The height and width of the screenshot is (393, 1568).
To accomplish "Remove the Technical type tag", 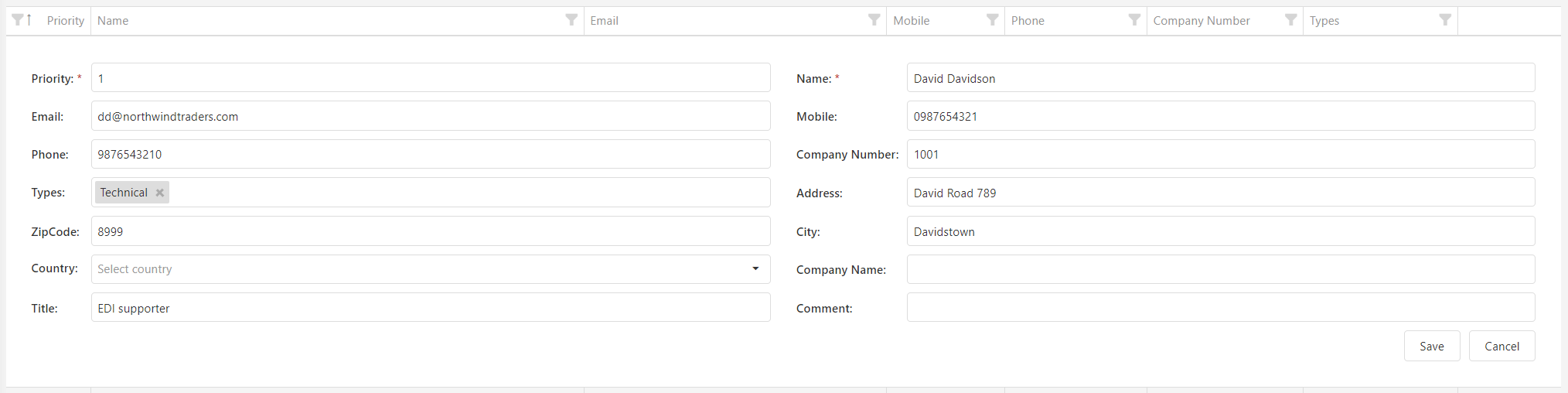I will pos(160,193).
